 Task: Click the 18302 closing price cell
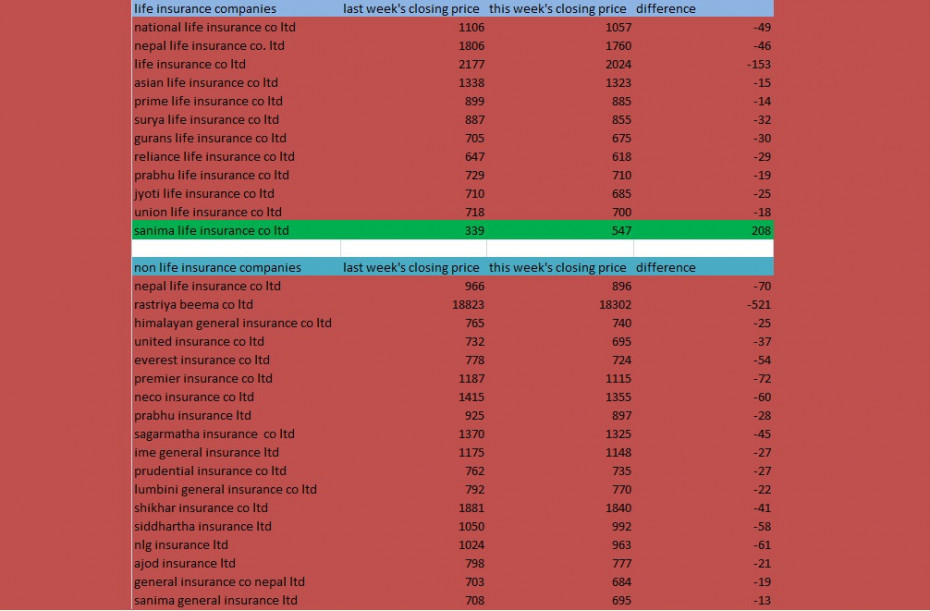tap(560, 304)
